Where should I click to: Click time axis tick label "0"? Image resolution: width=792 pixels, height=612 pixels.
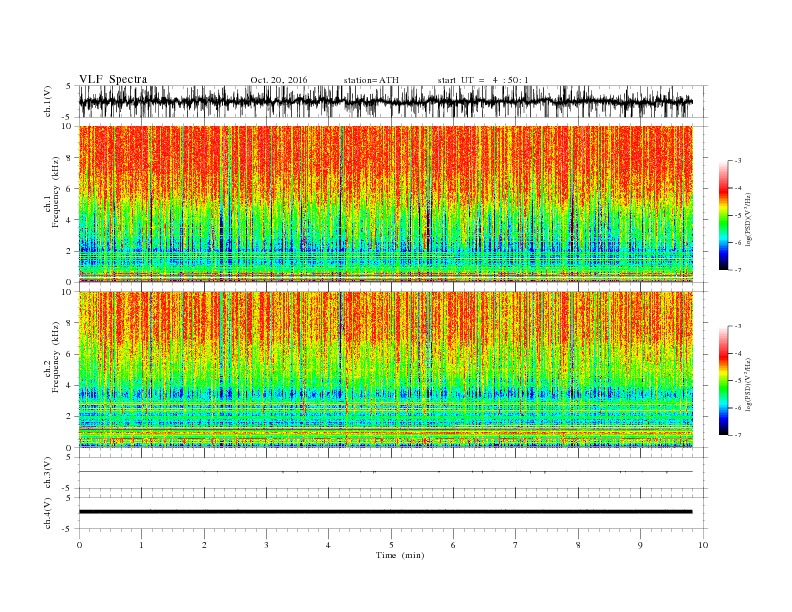(x=79, y=545)
